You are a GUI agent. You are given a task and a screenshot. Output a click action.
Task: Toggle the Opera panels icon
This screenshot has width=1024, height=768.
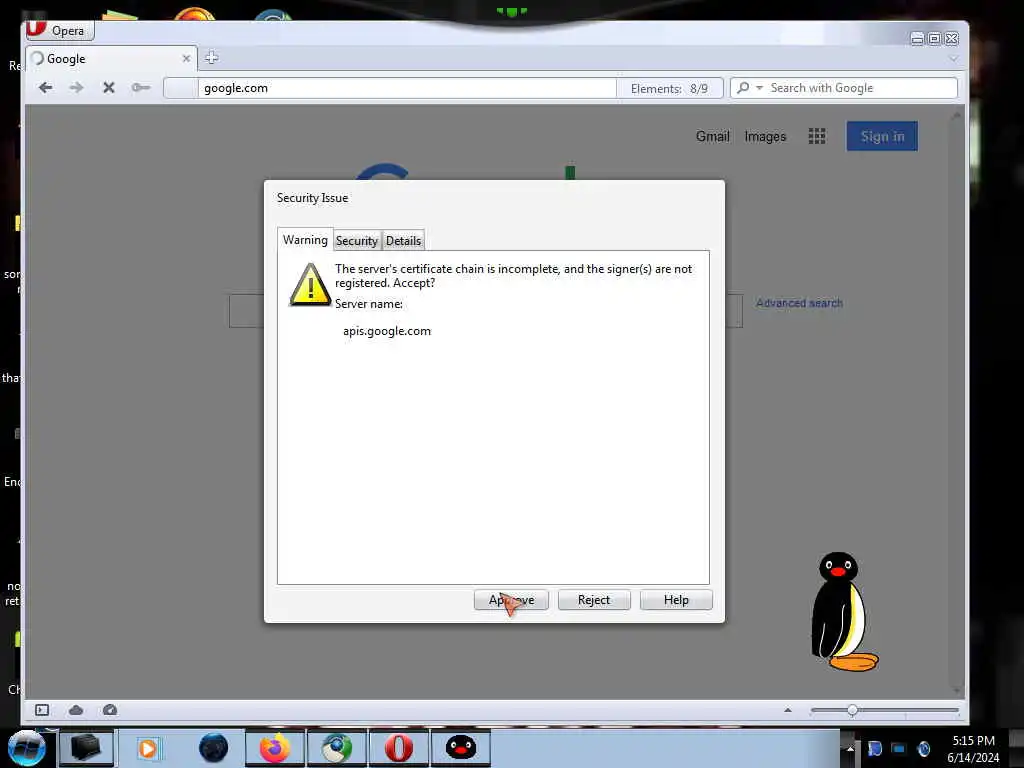click(42, 710)
